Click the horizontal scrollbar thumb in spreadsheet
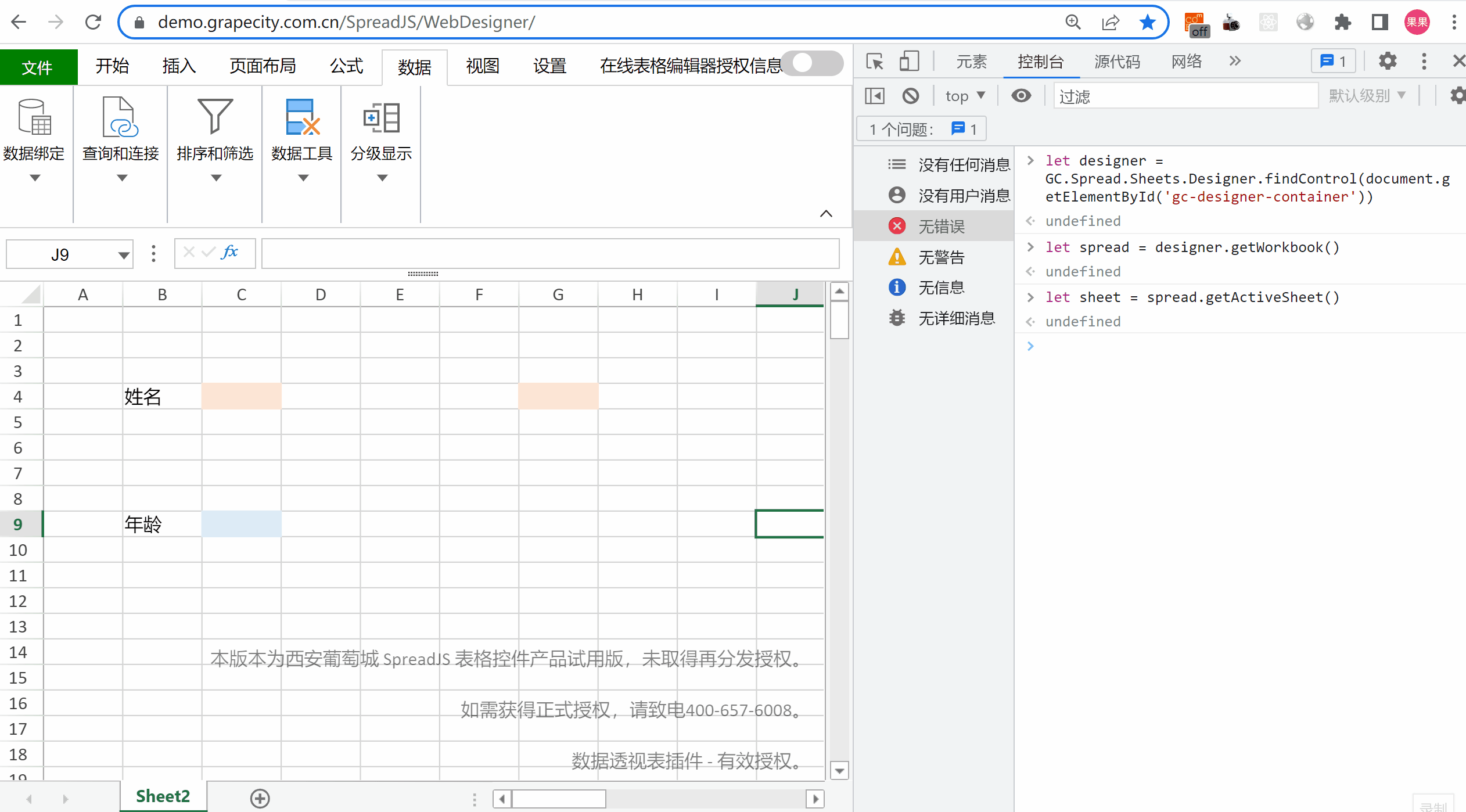Viewport: 1466px width, 812px height. 559,799
